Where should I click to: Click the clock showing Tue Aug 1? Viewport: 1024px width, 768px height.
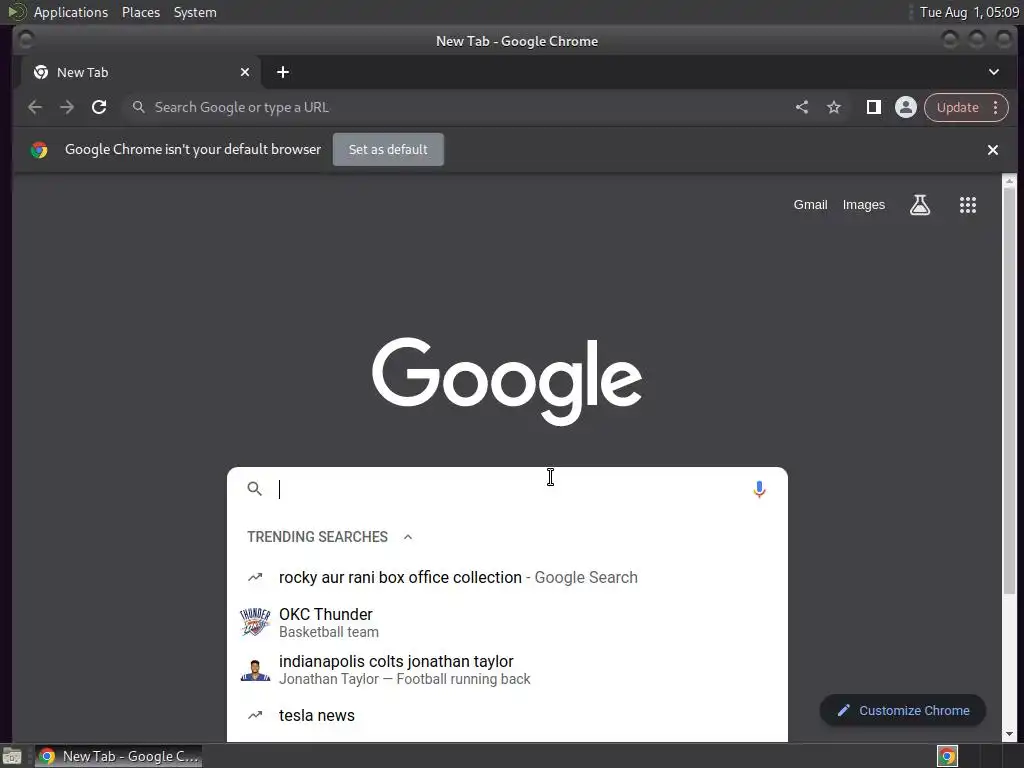[x=969, y=12]
